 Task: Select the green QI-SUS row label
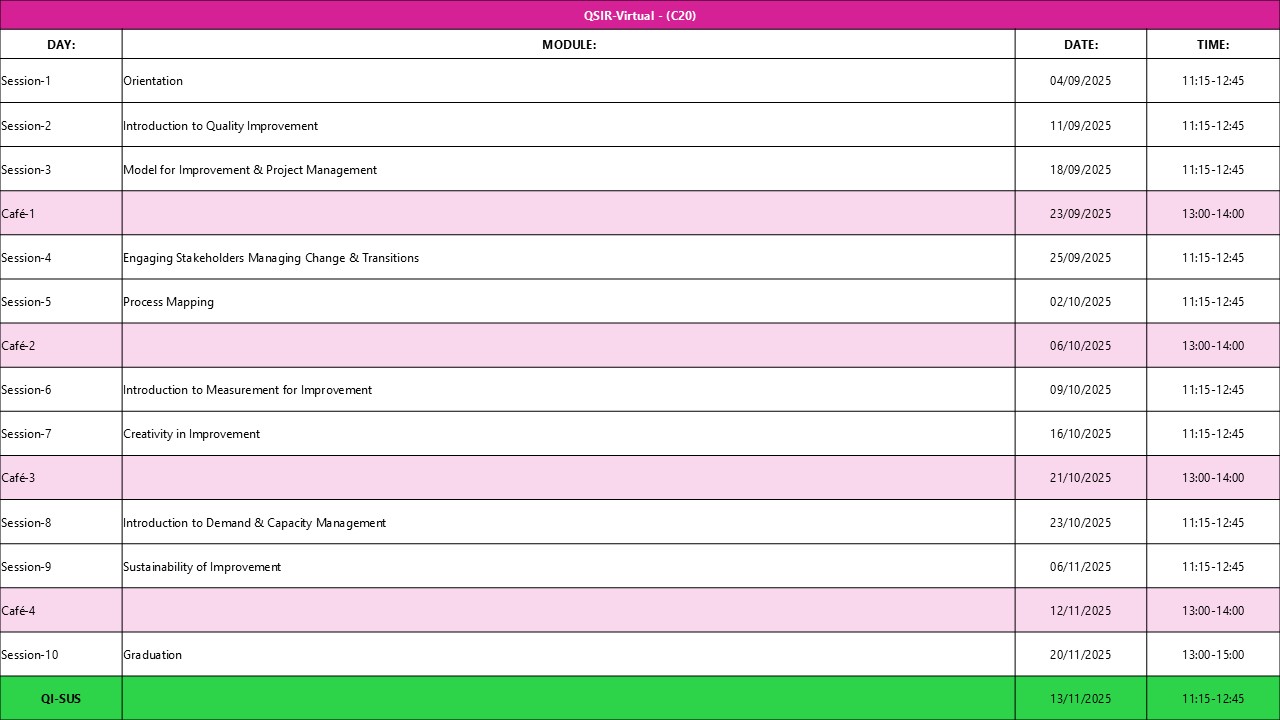[x=61, y=699]
